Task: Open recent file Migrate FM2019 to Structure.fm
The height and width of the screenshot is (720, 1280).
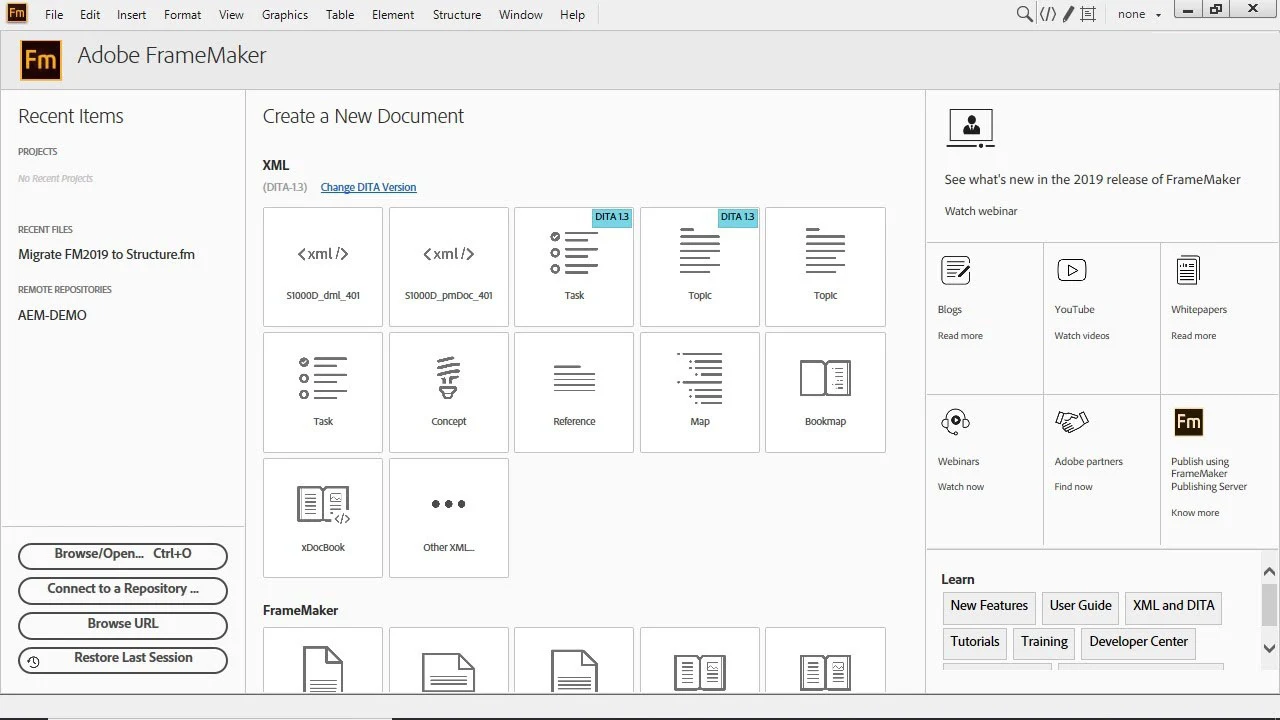Action: point(106,254)
